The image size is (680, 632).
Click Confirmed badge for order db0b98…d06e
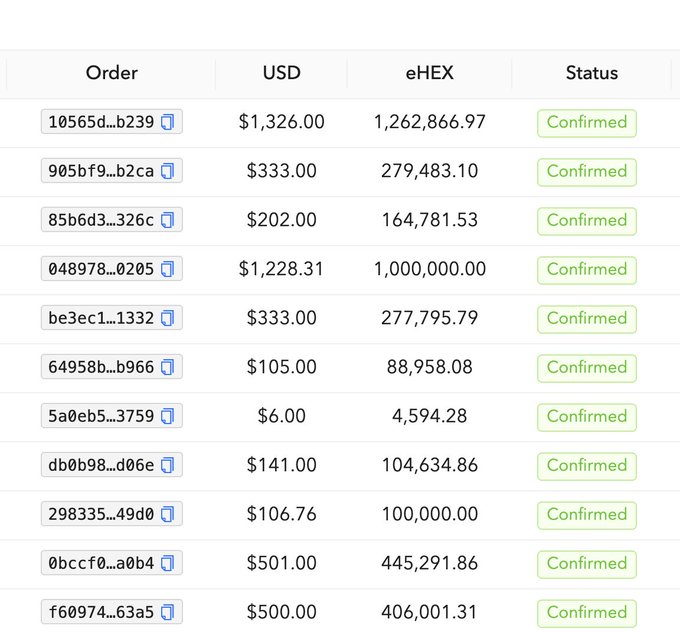[587, 466]
